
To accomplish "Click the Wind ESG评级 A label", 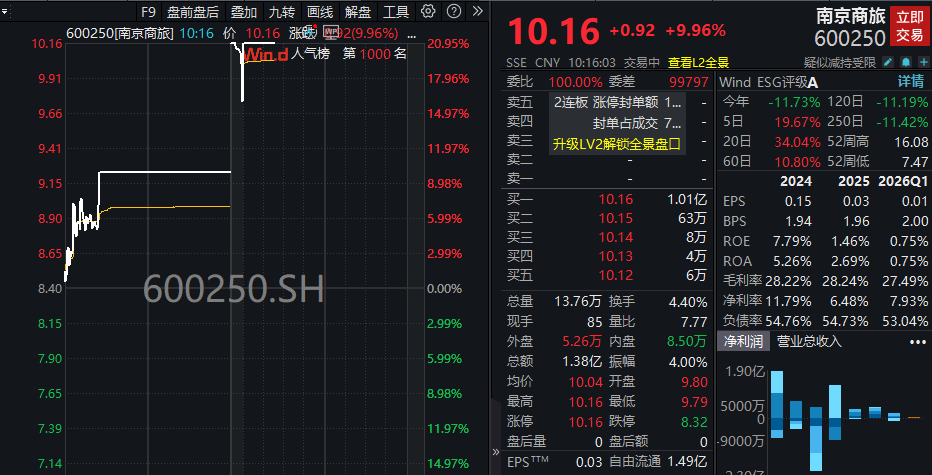I will point(769,82).
